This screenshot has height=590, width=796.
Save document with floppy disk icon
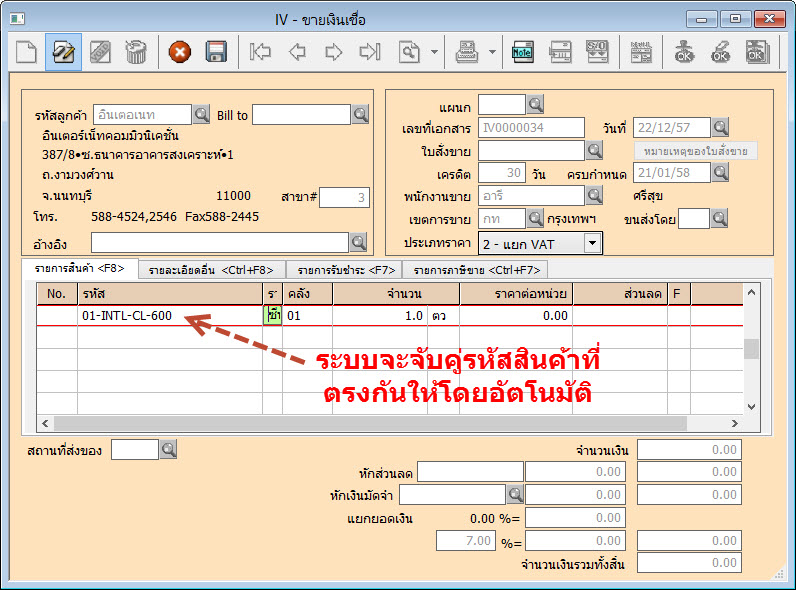pos(216,52)
